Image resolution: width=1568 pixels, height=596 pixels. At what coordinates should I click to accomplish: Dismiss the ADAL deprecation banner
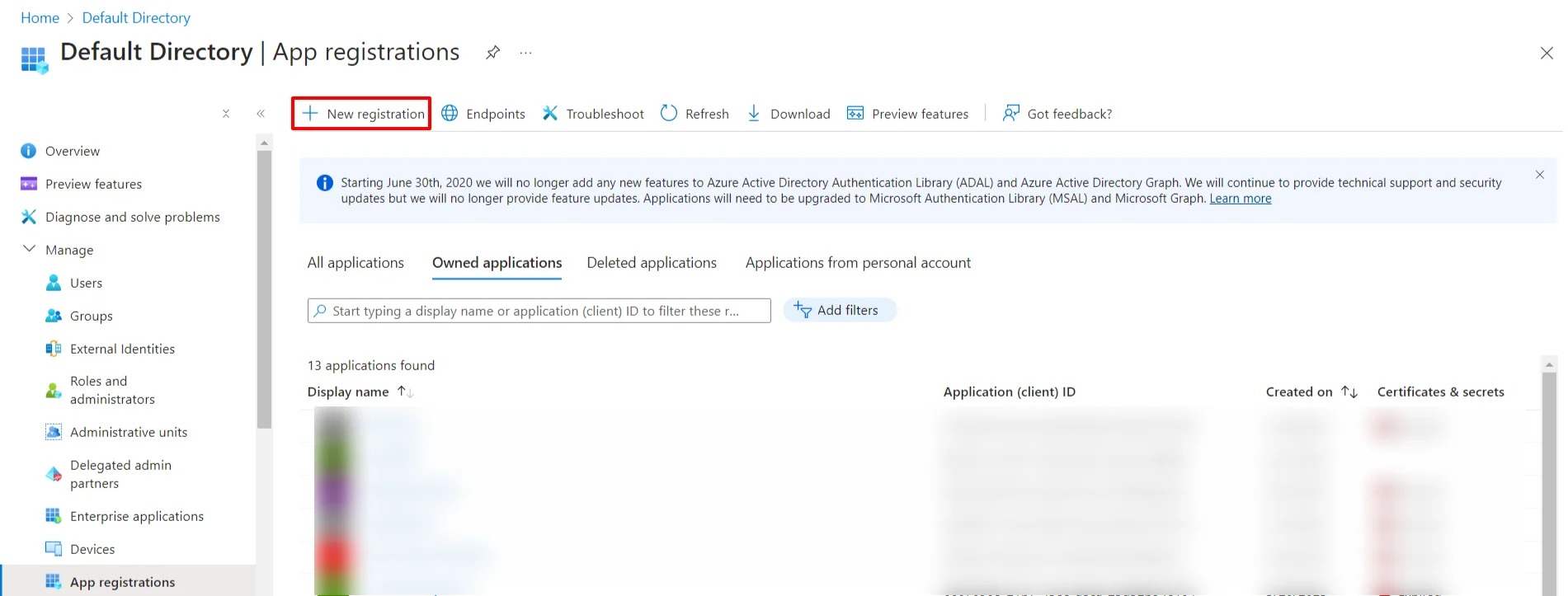(x=1540, y=175)
